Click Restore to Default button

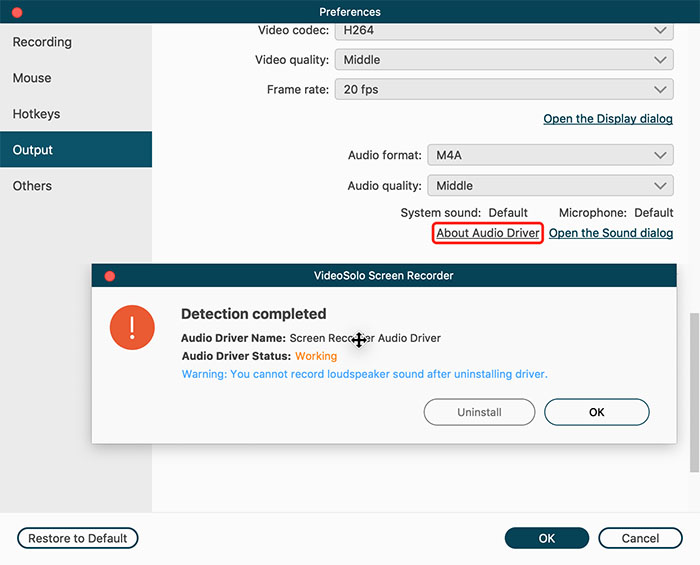point(78,538)
